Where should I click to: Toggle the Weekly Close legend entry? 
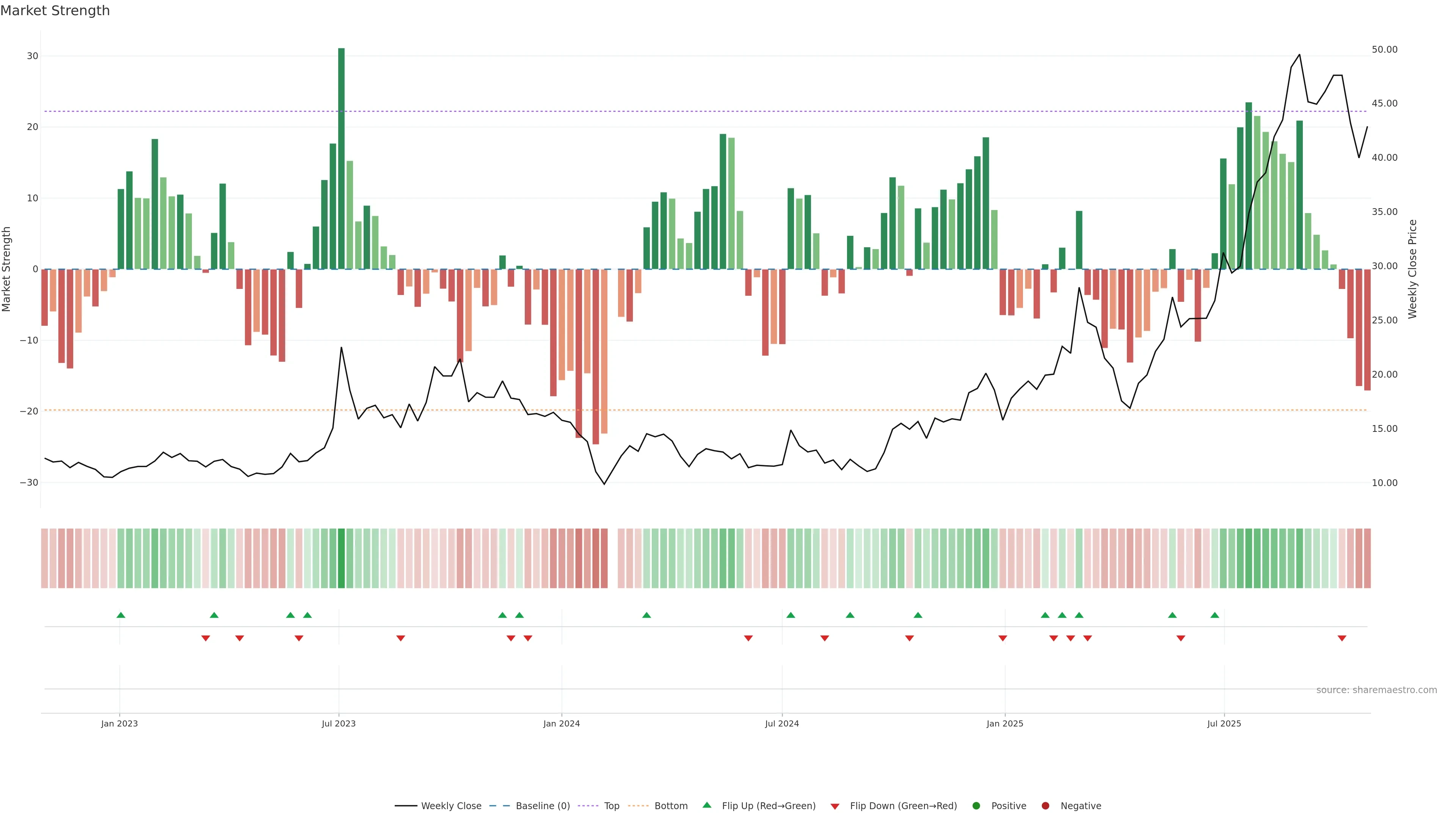pos(450,806)
